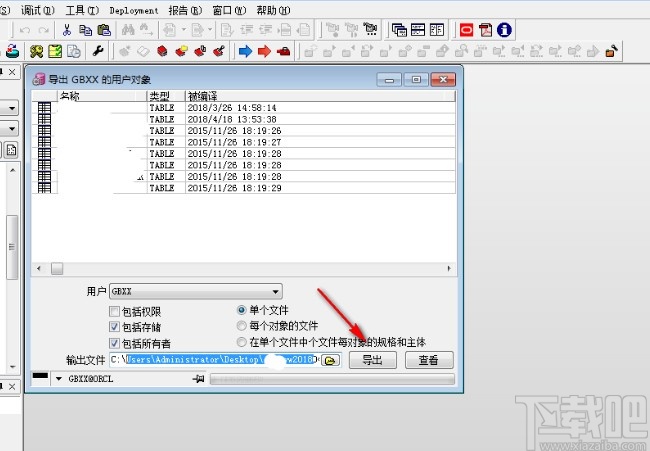650x451 pixels.
Task: Click the black wrench preferences icon
Action: coord(98,51)
